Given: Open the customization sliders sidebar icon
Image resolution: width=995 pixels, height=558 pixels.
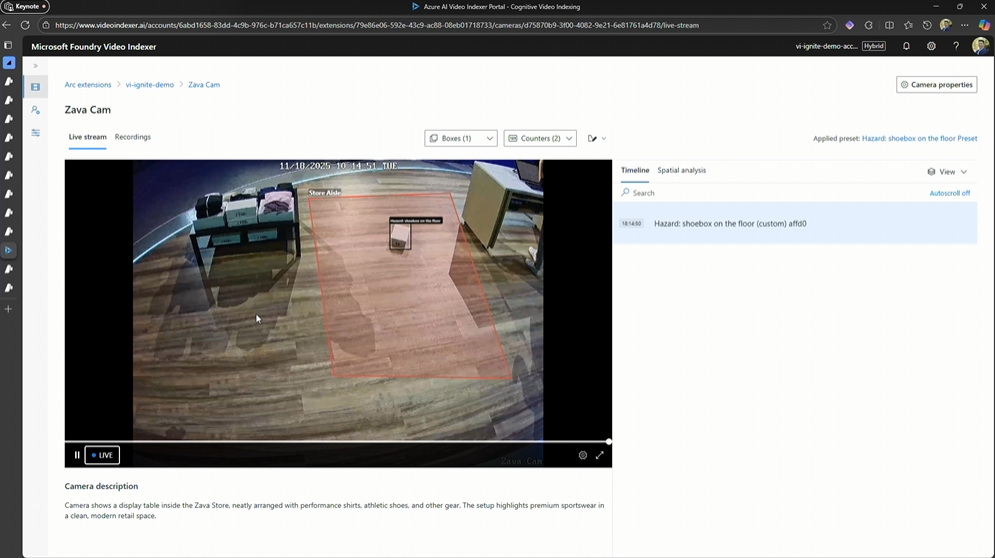Looking at the screenshot, I should point(35,133).
